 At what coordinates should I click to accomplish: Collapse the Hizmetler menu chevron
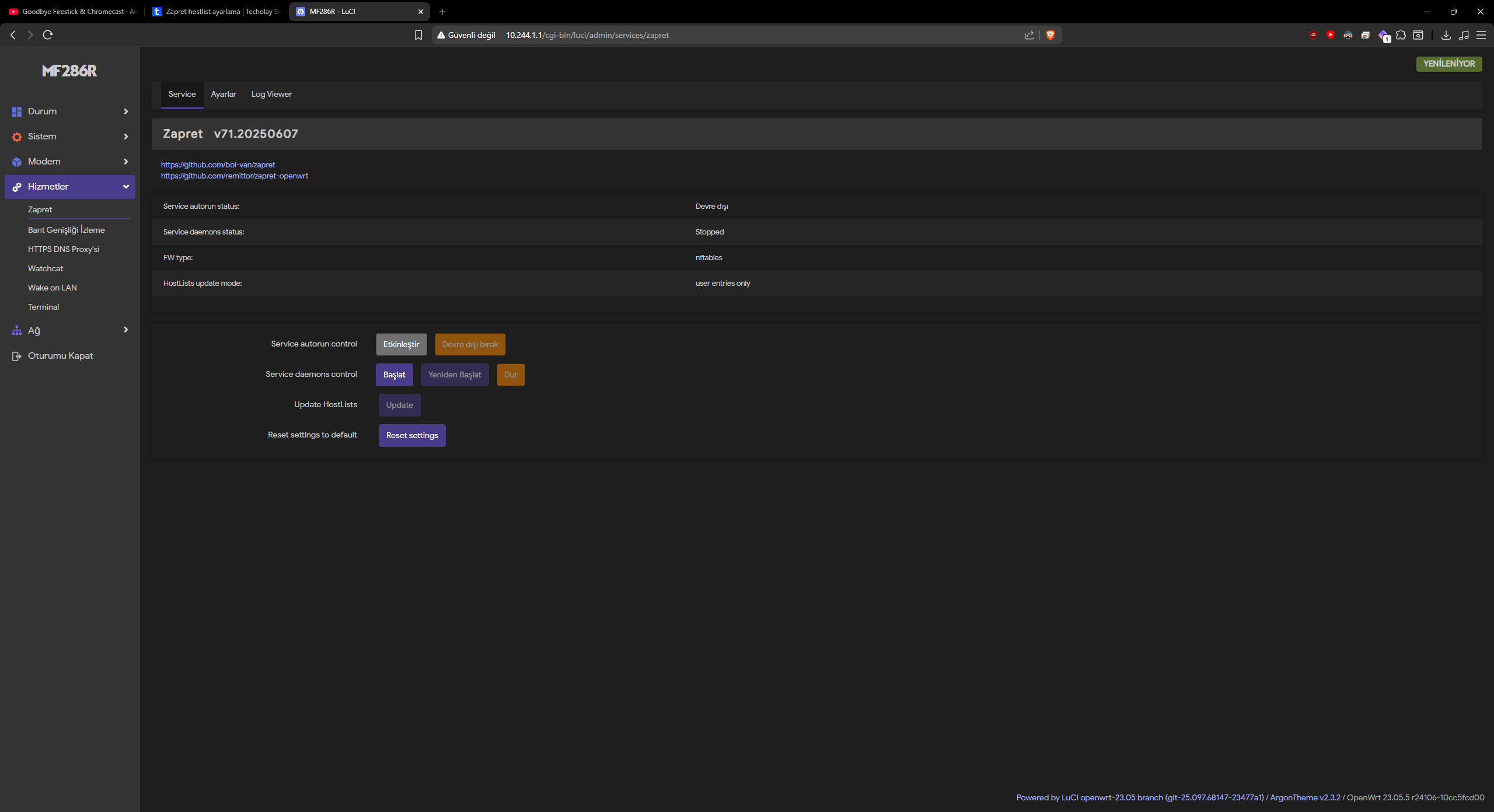(125, 187)
